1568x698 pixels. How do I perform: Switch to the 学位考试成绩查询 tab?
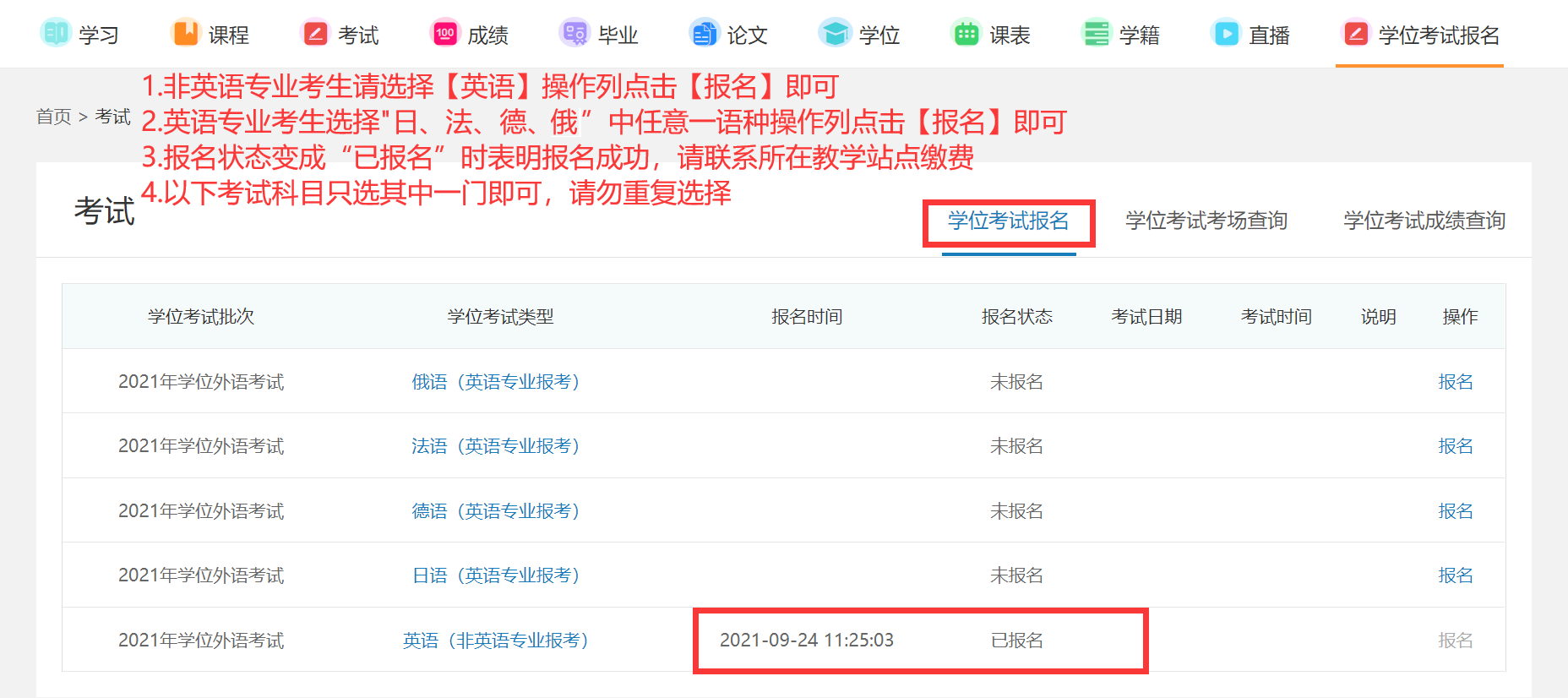point(1424,221)
